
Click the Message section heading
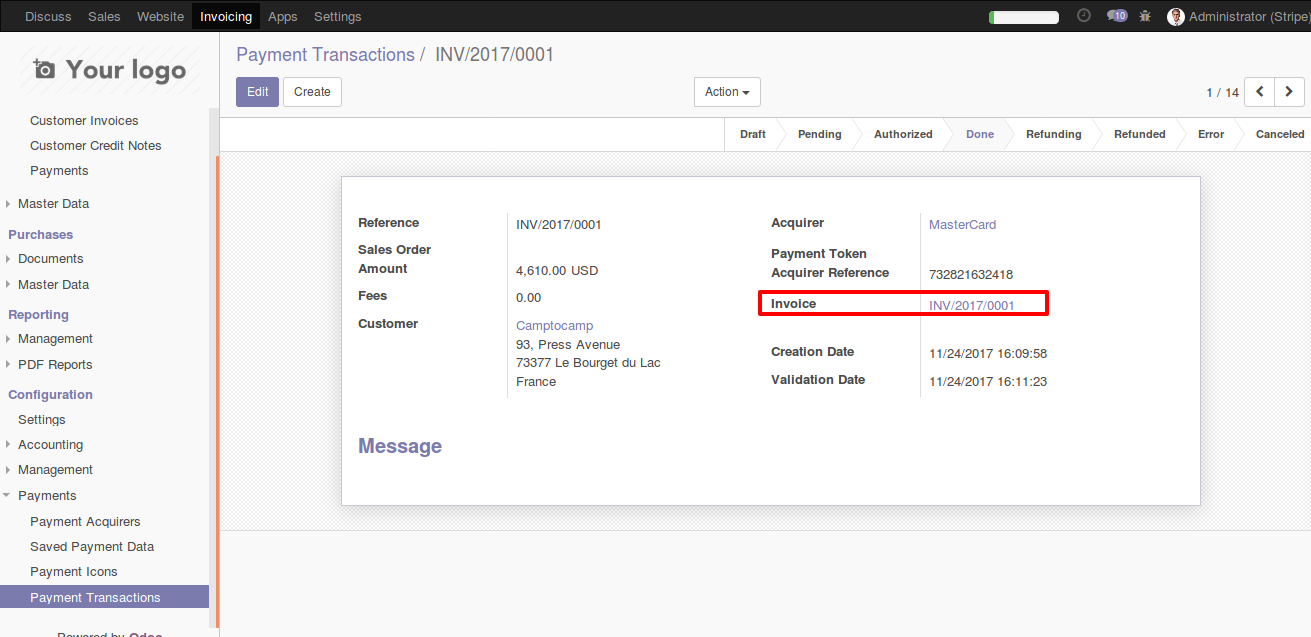tap(400, 446)
